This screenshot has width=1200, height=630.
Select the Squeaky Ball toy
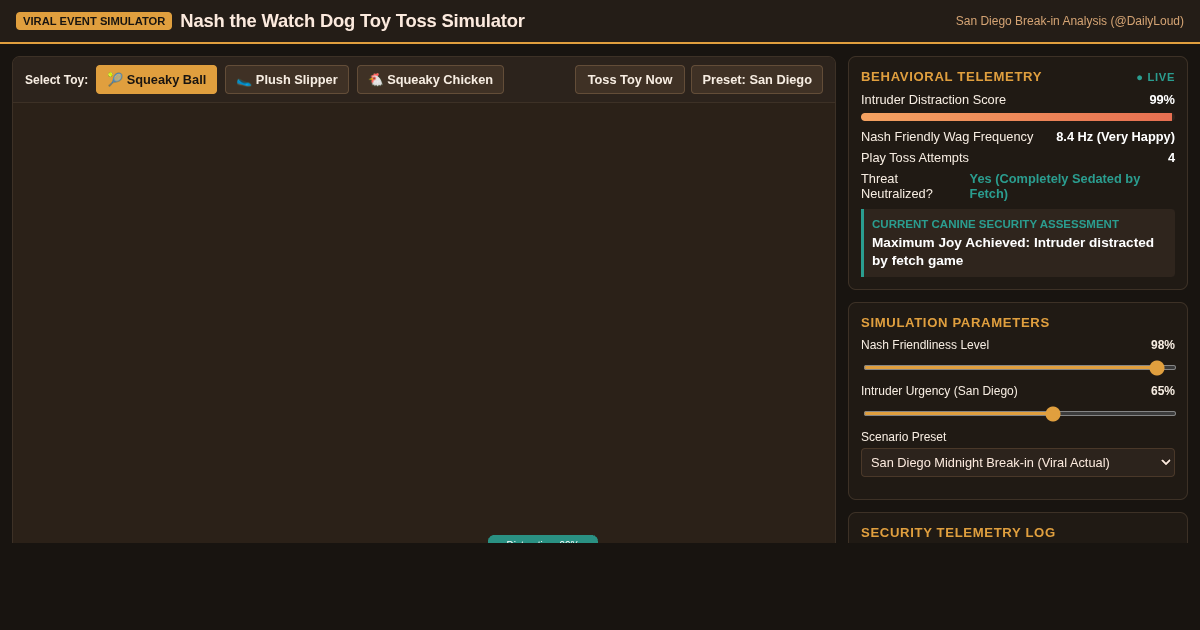click(x=156, y=80)
